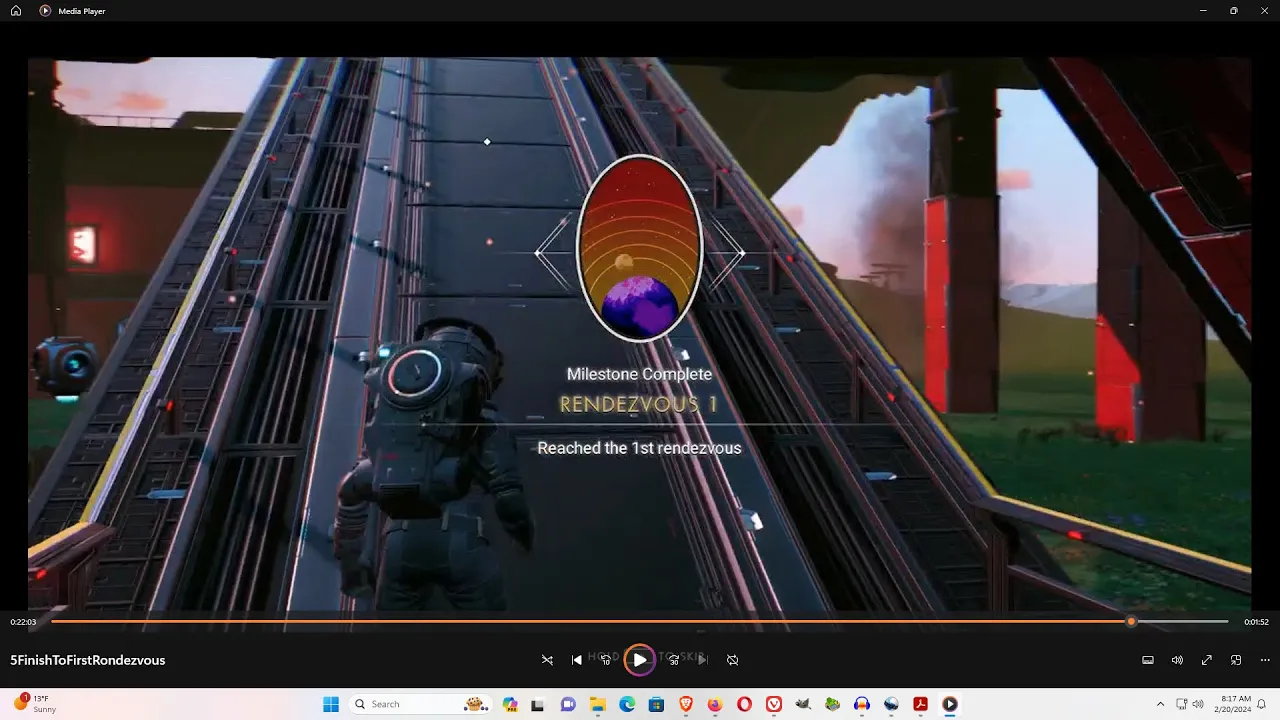
Task: Open Copilot from the taskbar
Action: pos(510,704)
